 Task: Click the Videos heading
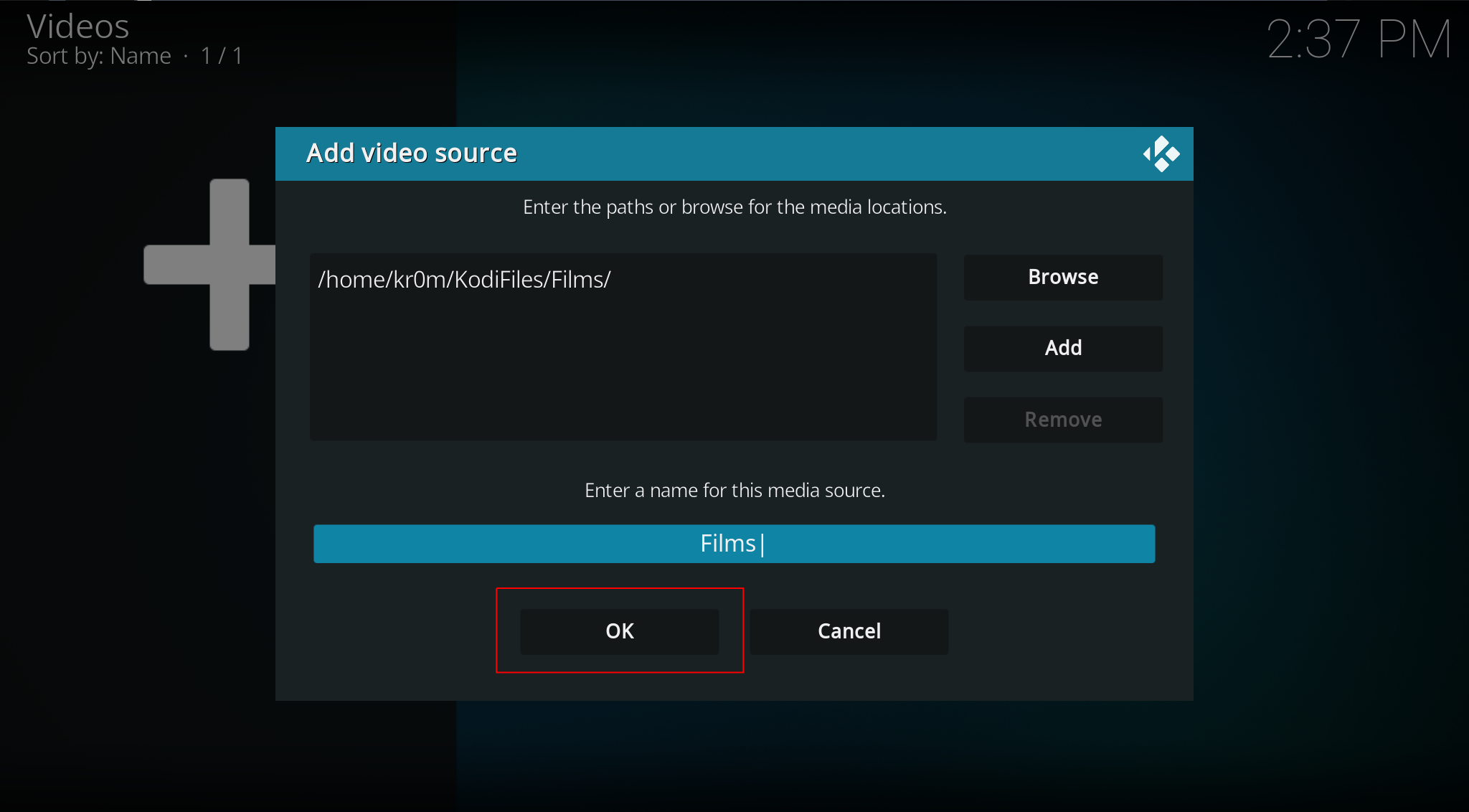click(77, 27)
